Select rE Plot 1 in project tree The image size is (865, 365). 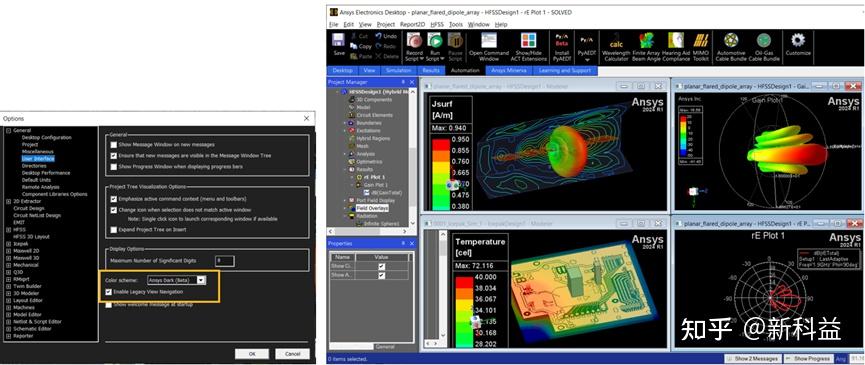374,177
